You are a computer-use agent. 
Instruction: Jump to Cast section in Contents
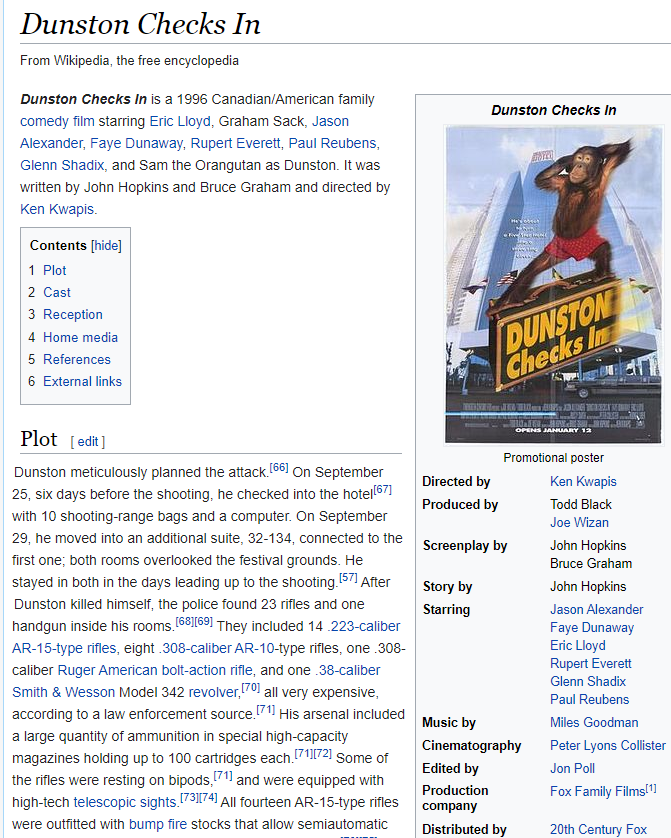[57, 292]
